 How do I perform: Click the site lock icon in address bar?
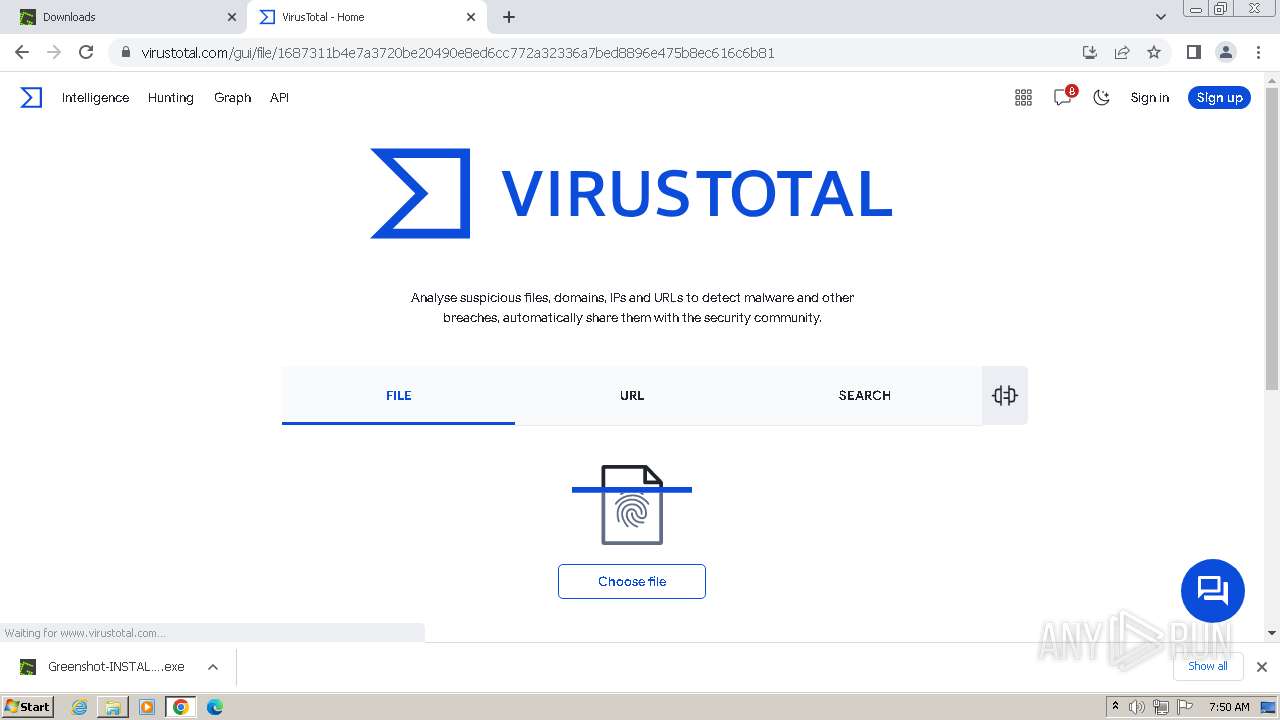124,52
